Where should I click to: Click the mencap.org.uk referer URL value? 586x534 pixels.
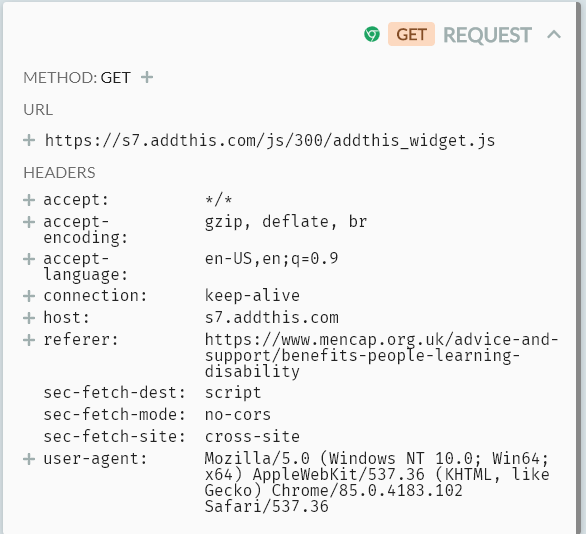click(x=381, y=356)
